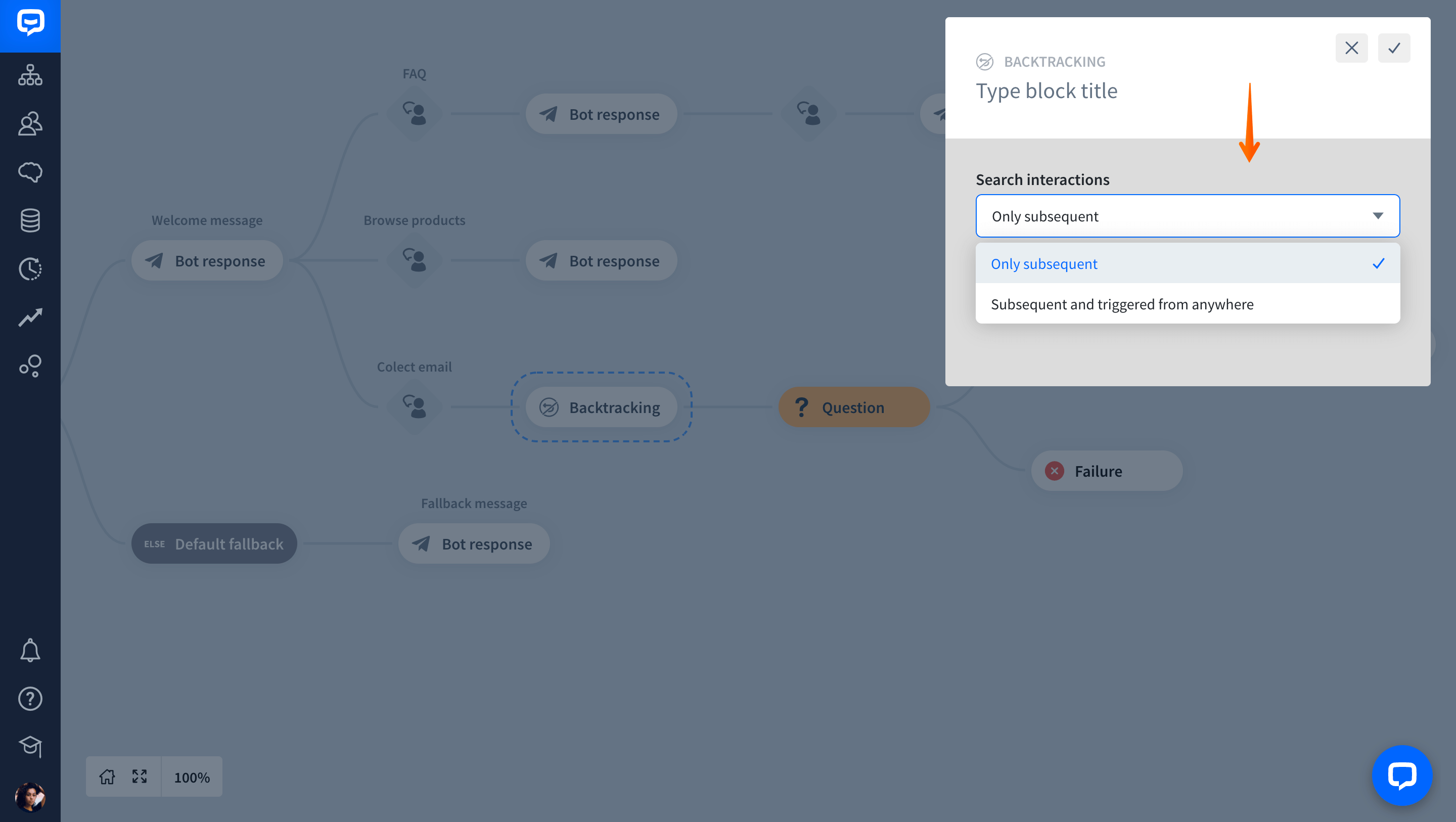Viewport: 1456px width, 822px height.
Task: Collapse the Search interactions dropdown arrow
Action: [1378, 216]
